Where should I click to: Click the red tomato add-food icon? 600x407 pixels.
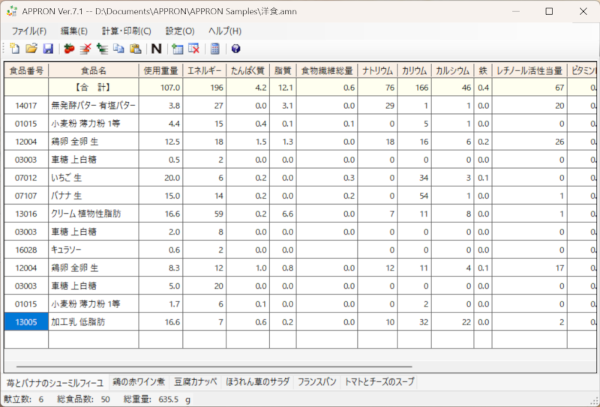coord(69,48)
